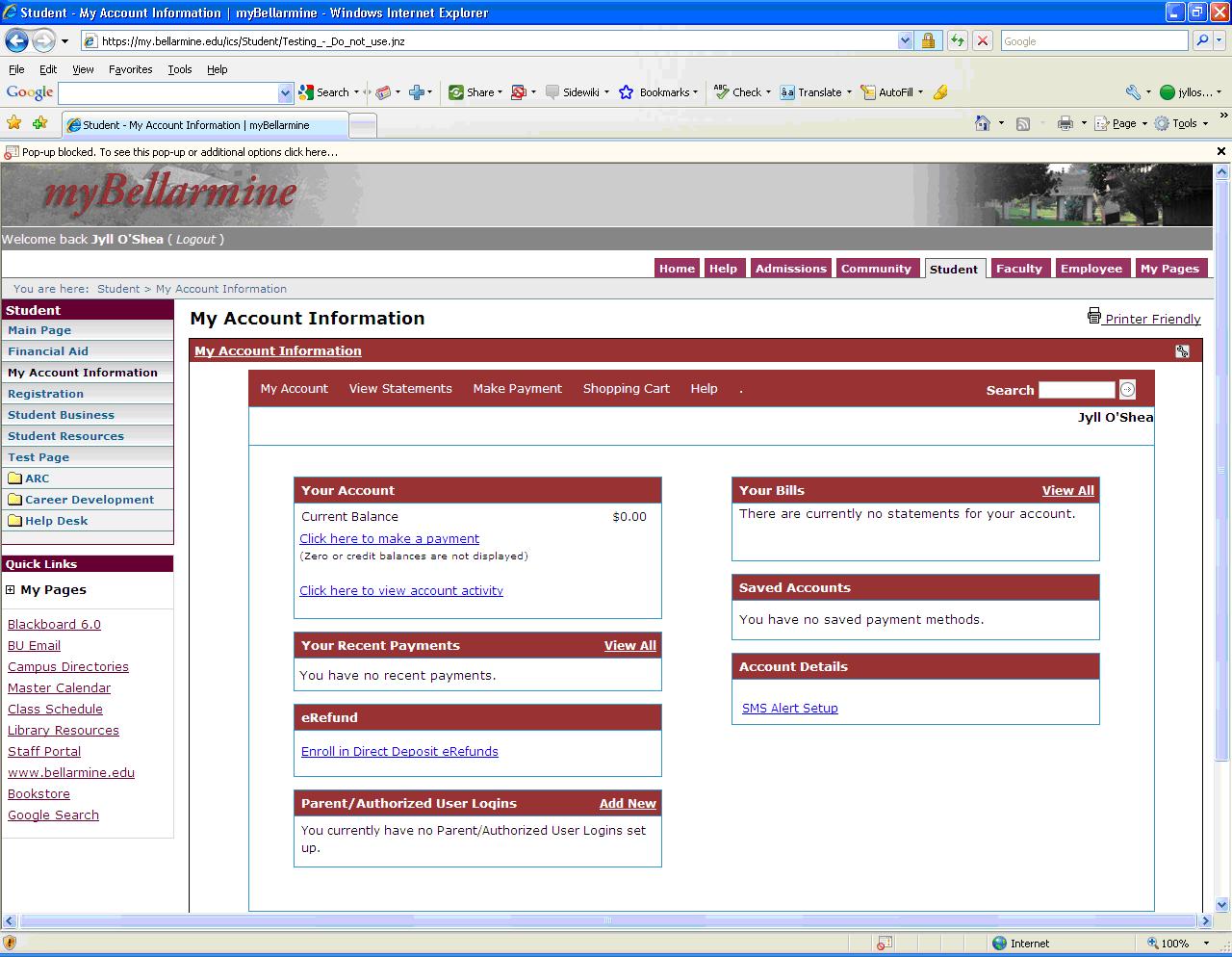Open the File menu

16,69
